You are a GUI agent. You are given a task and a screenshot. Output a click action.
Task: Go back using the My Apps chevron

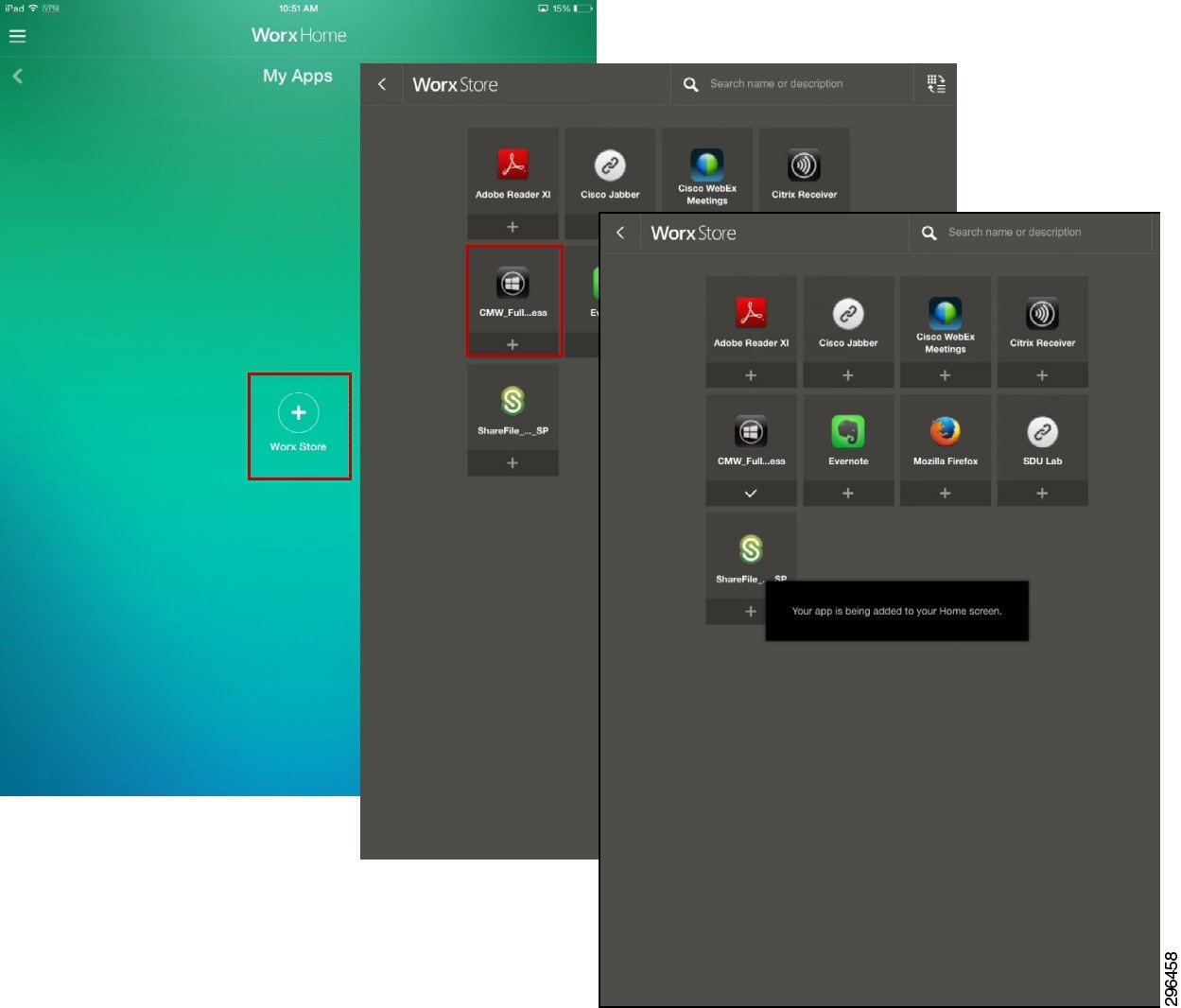17,76
